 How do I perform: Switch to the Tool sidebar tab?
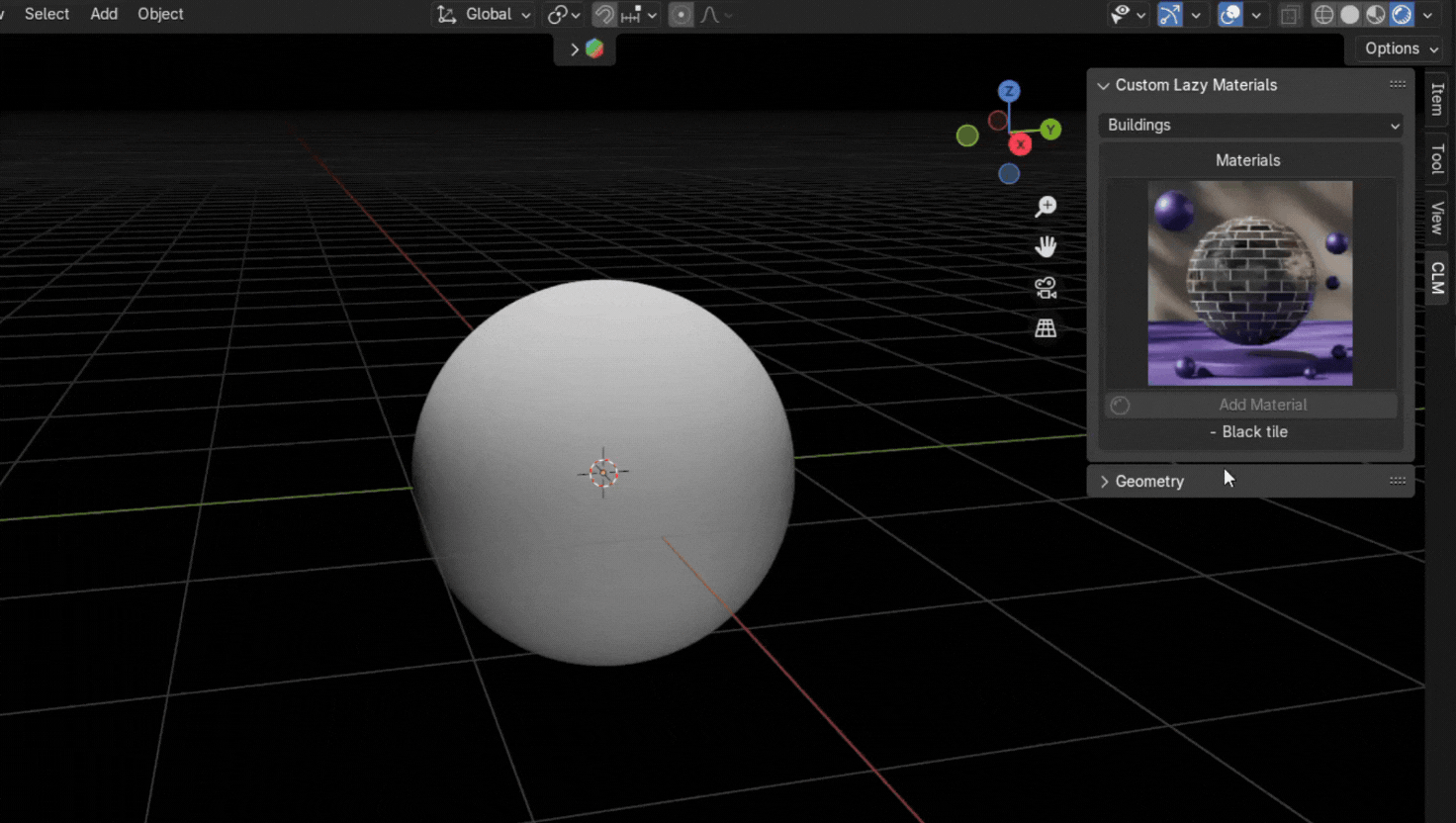coord(1437,158)
